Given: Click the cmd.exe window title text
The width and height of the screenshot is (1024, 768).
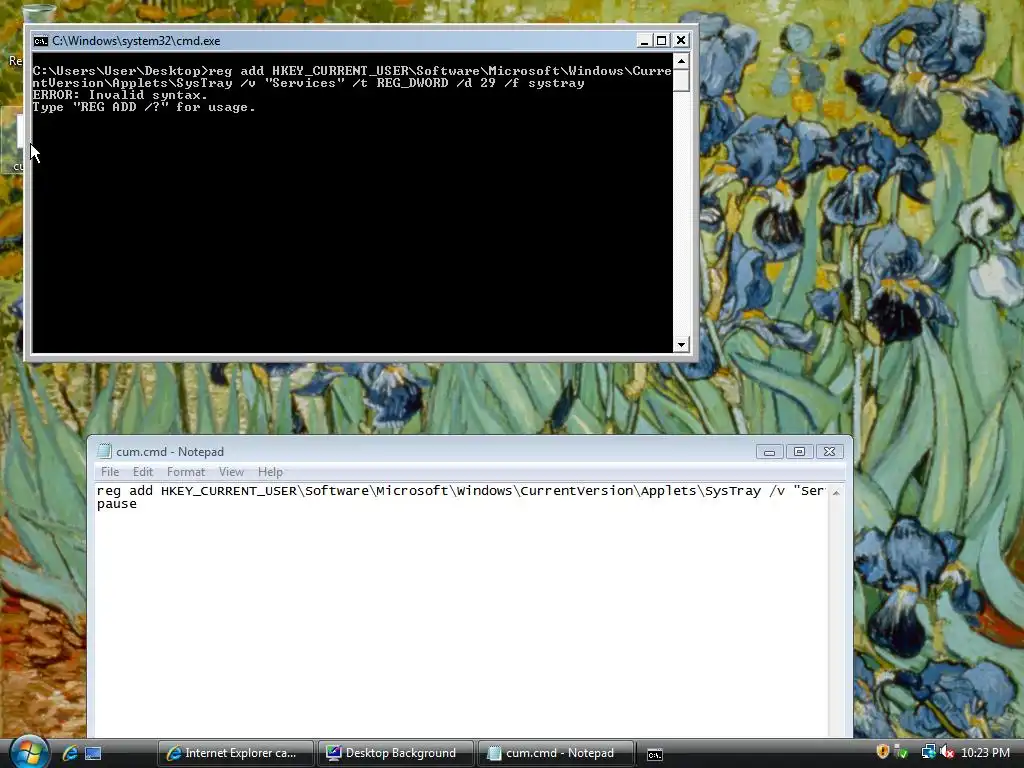Looking at the screenshot, I should [136, 40].
